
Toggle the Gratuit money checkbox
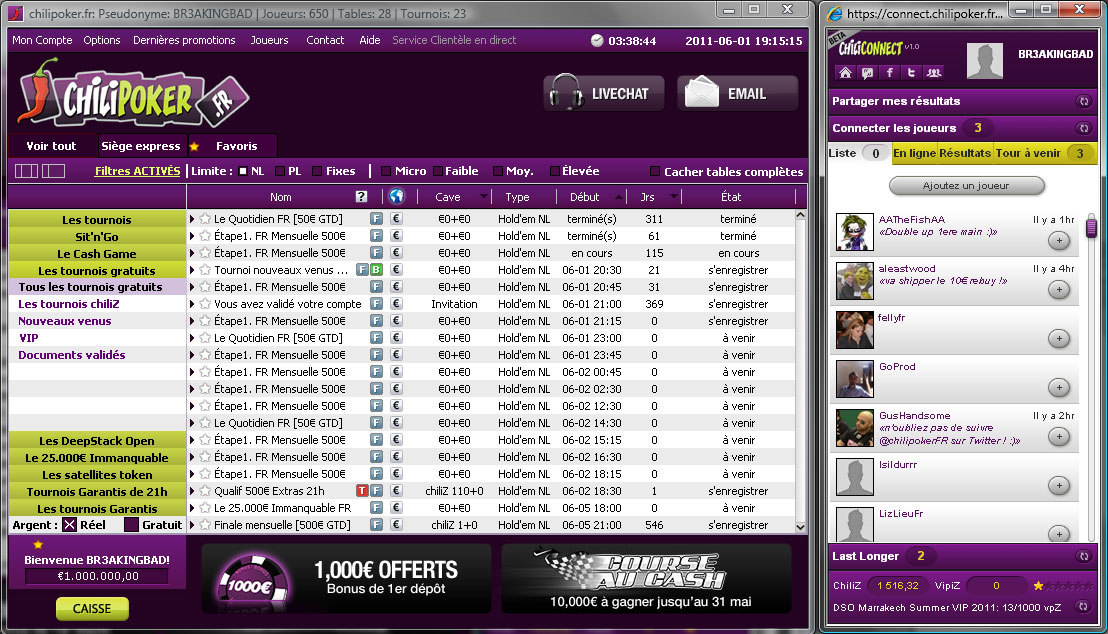click(x=131, y=524)
